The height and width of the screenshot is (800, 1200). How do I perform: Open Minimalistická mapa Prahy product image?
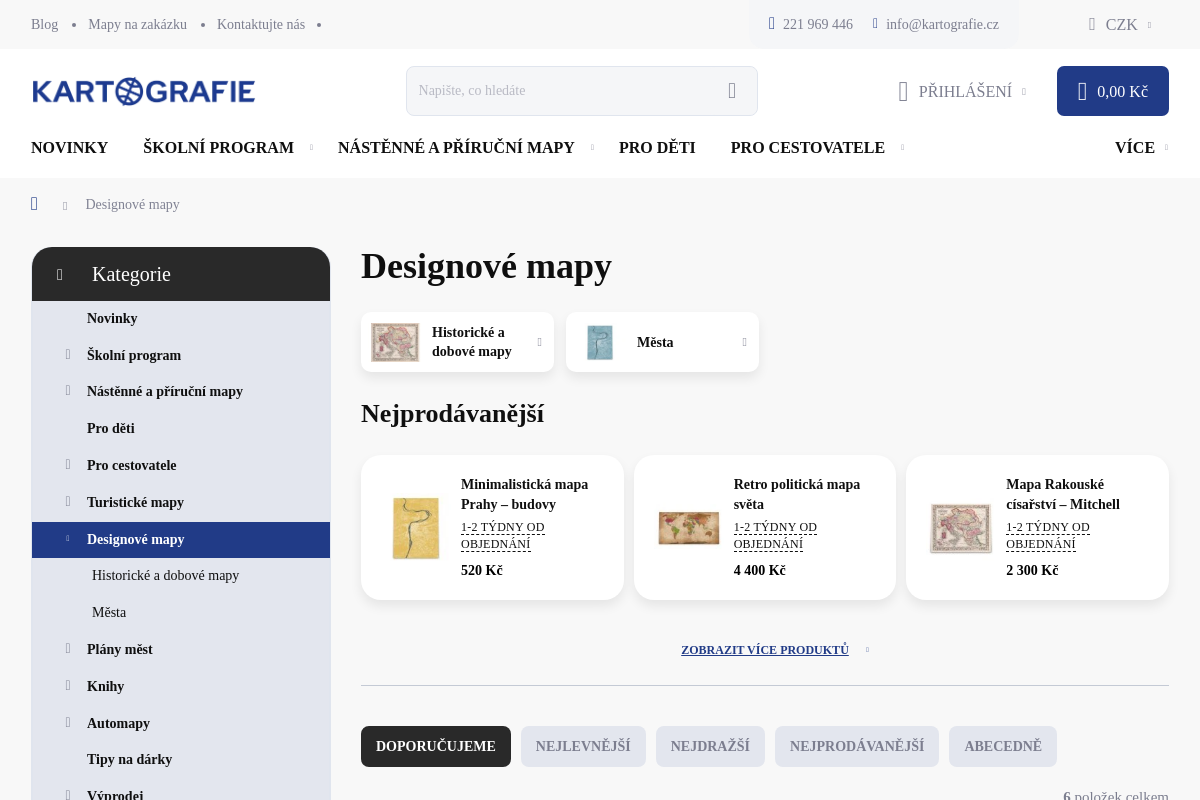(x=416, y=528)
